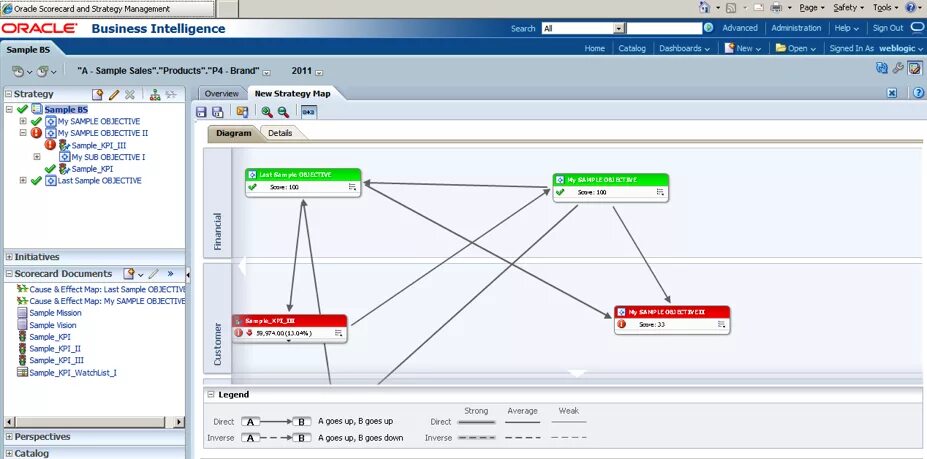Viewport: 927px width, 459px height.
Task: Click the left pane horizontal scrollbar right arrow
Action: [179, 422]
